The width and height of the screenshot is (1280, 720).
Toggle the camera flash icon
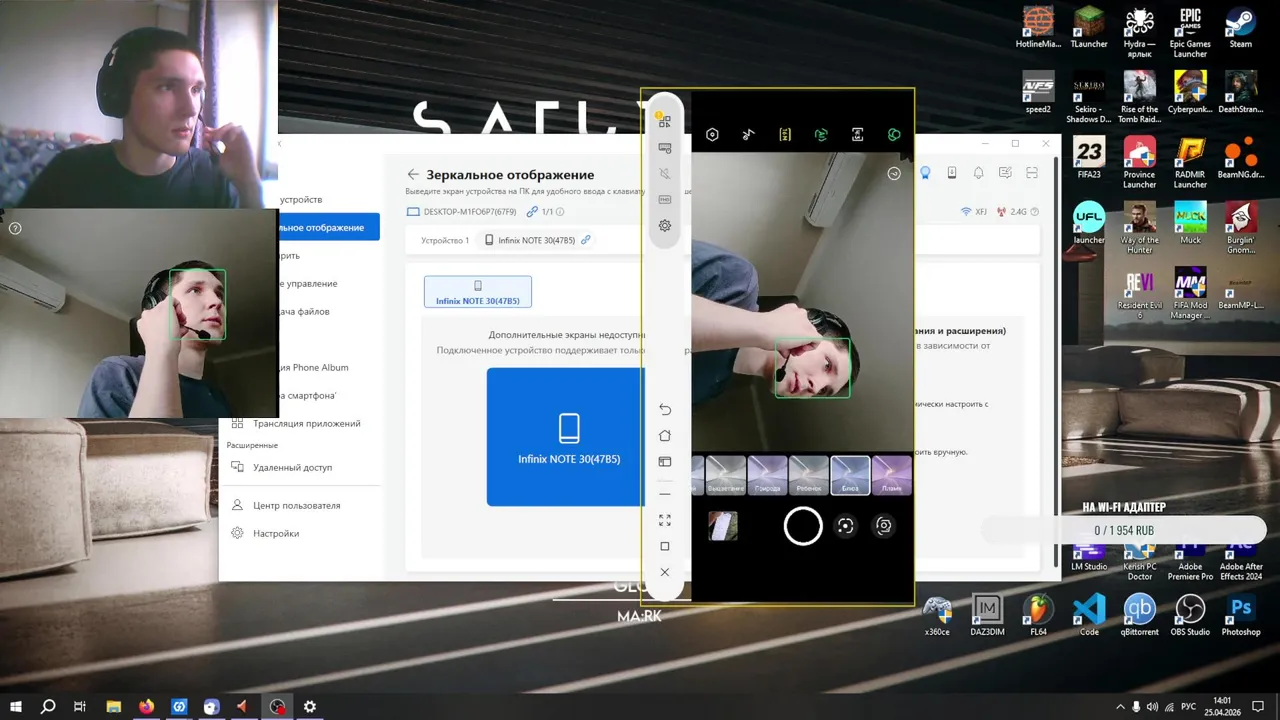(x=748, y=135)
